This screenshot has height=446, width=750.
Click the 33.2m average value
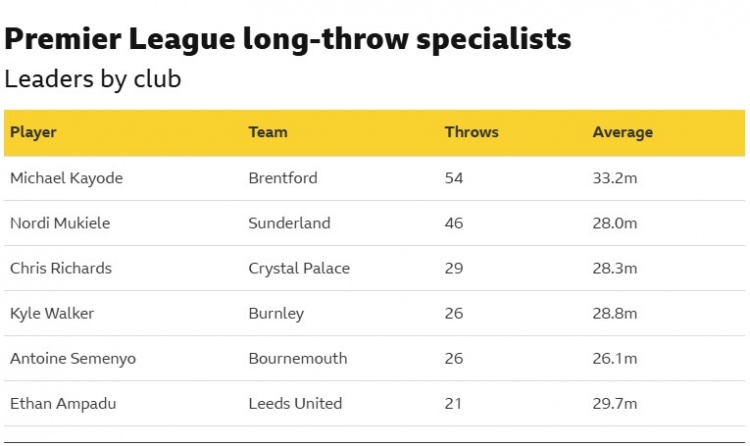click(614, 178)
